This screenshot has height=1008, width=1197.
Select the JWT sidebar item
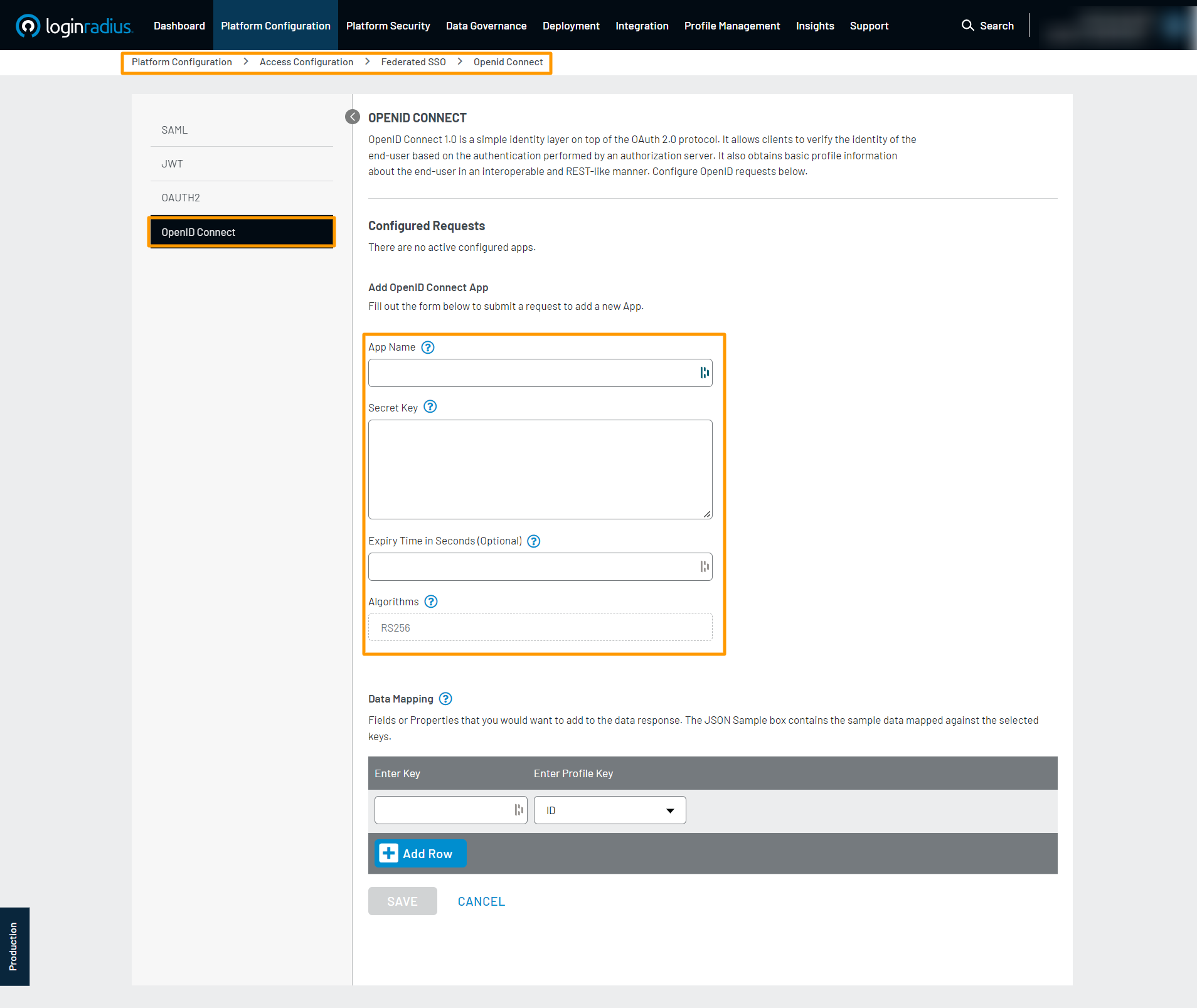tap(242, 164)
